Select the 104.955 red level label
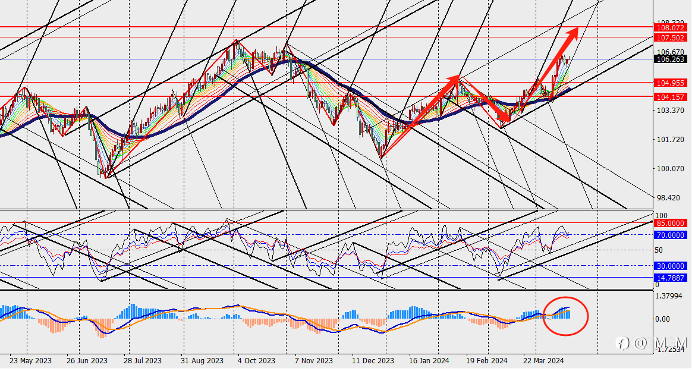This screenshot has width=695, height=370. 670,83
